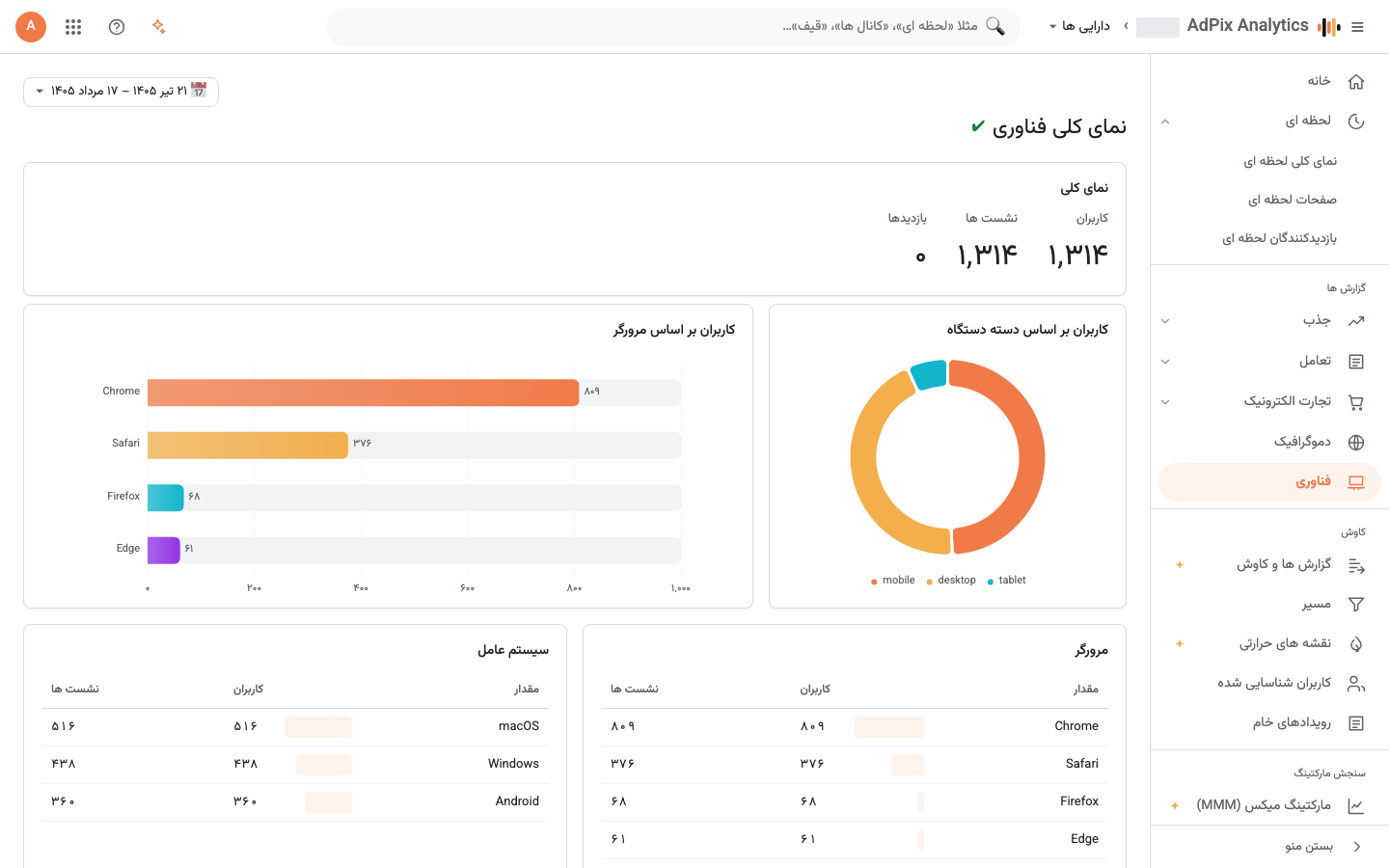The width and height of the screenshot is (1389, 868).
Task: Click the Firefox row in مرورگر table
Action: pyautogui.click(x=855, y=802)
